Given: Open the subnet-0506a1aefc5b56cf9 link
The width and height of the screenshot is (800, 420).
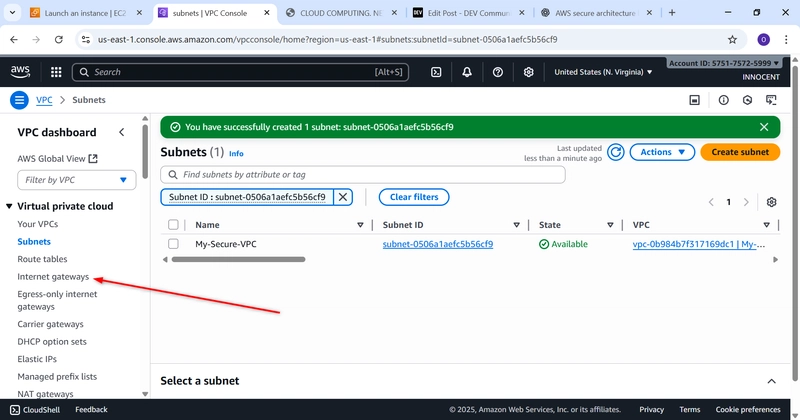Looking at the screenshot, I should (x=438, y=244).
